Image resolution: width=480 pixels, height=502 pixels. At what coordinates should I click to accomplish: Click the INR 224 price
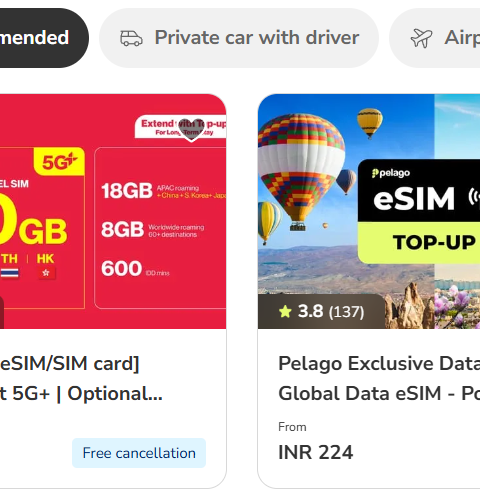click(x=315, y=452)
